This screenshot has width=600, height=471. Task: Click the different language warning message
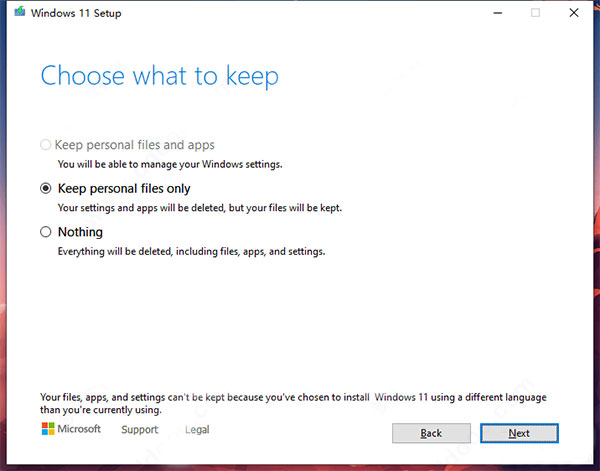click(293, 403)
